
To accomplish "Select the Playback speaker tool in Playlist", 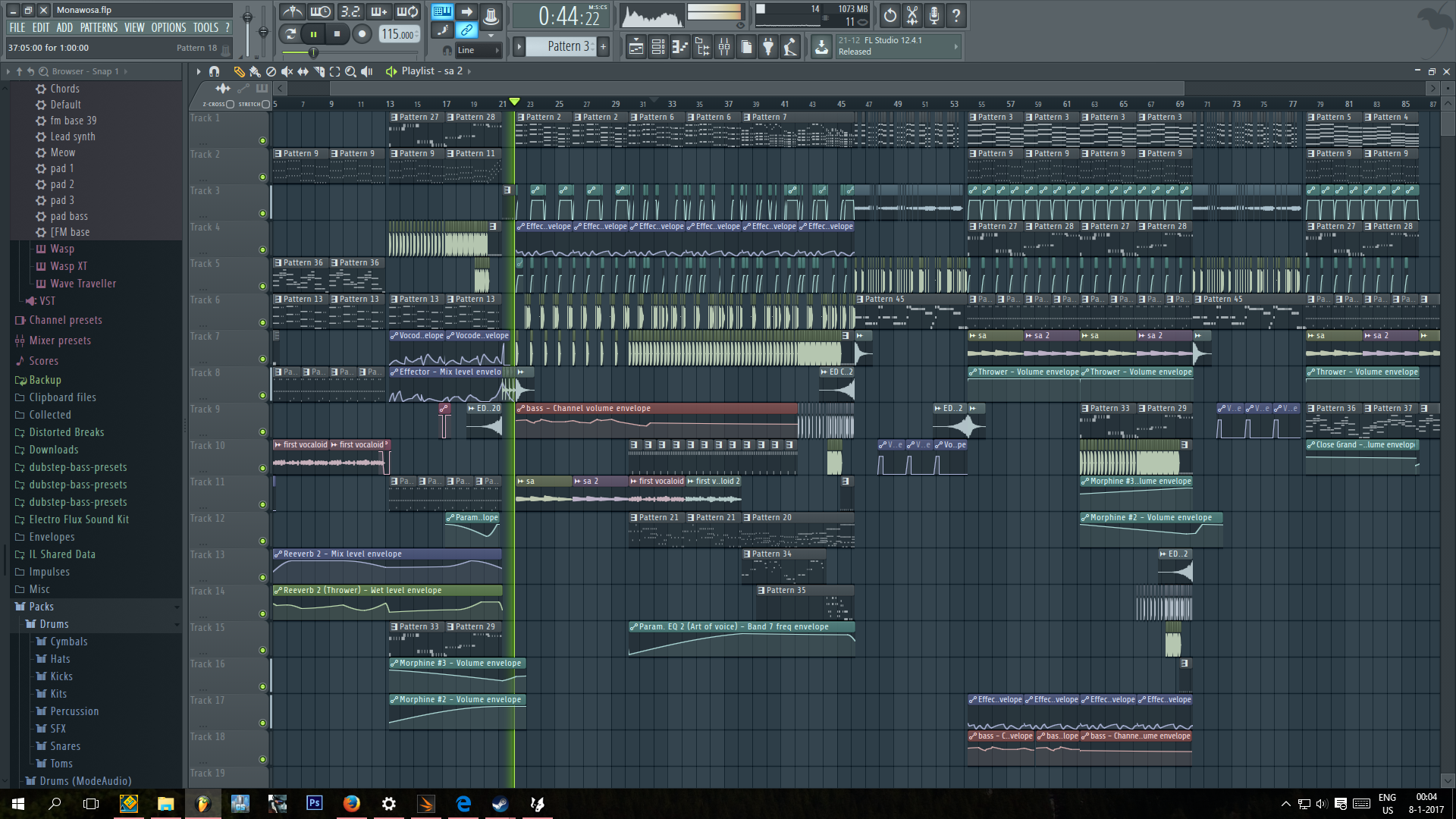I will 367,71.
